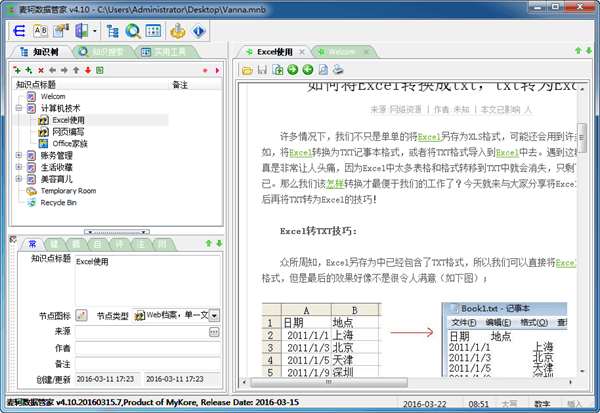
Task: Click the print icon in document toolbar
Action: [x=338, y=69]
